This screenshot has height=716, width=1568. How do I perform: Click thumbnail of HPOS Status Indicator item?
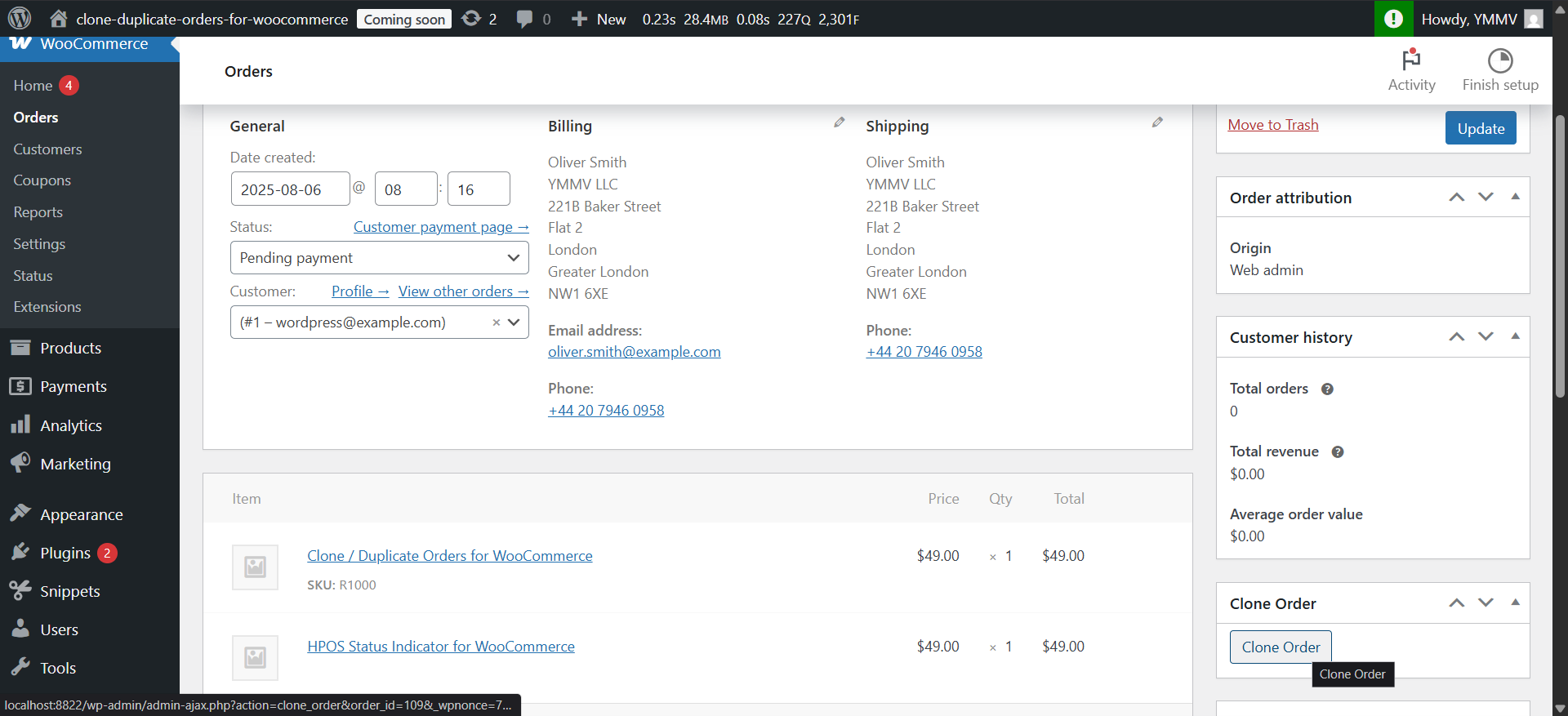coord(255,657)
